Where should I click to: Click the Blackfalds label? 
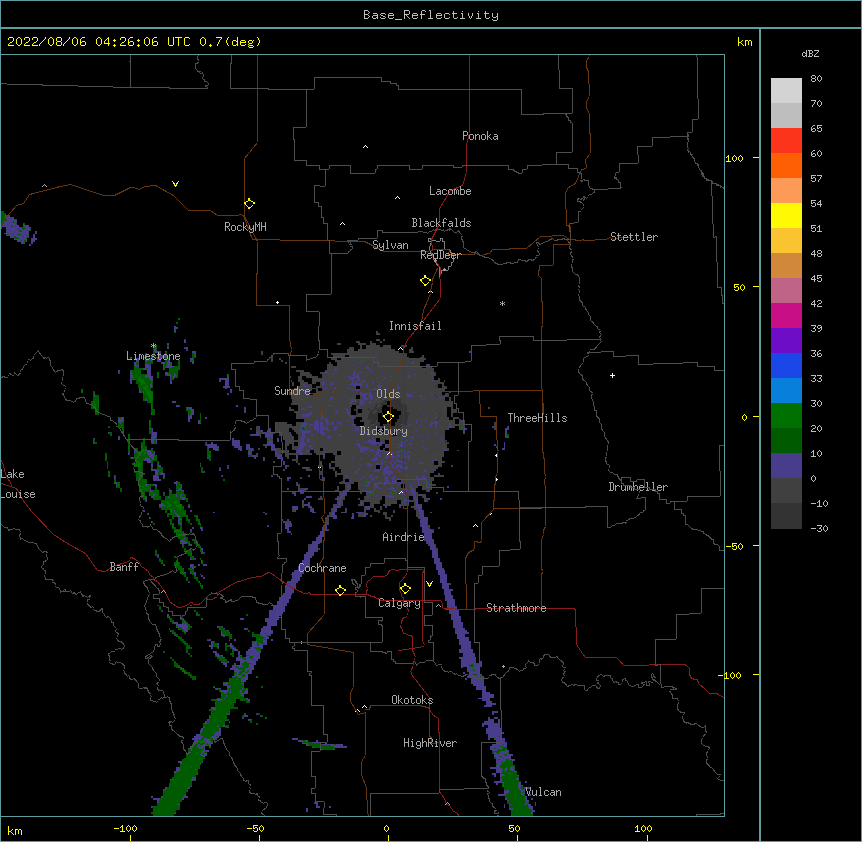point(441,223)
